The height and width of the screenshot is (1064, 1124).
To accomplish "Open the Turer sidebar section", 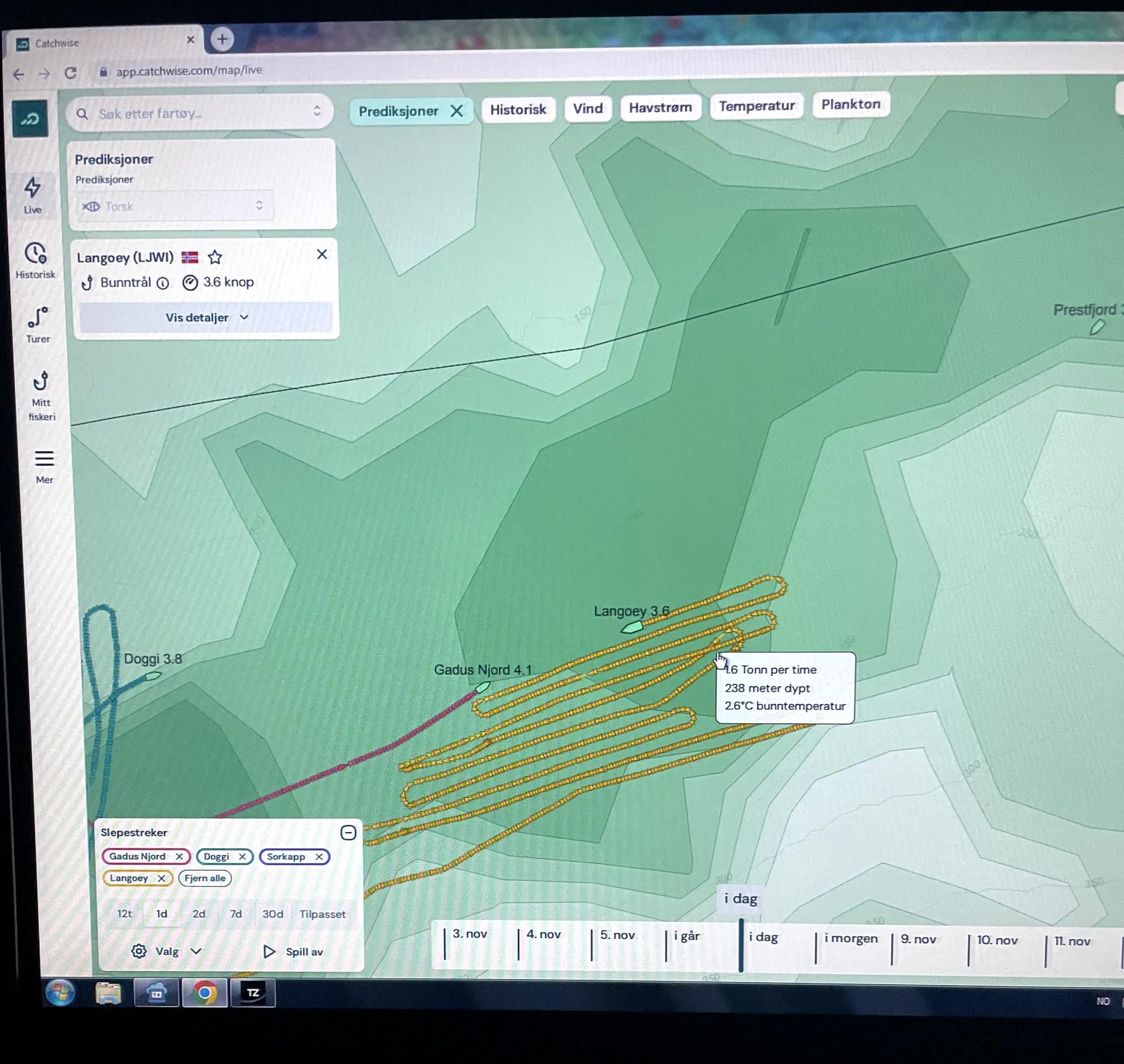I will 38,325.
